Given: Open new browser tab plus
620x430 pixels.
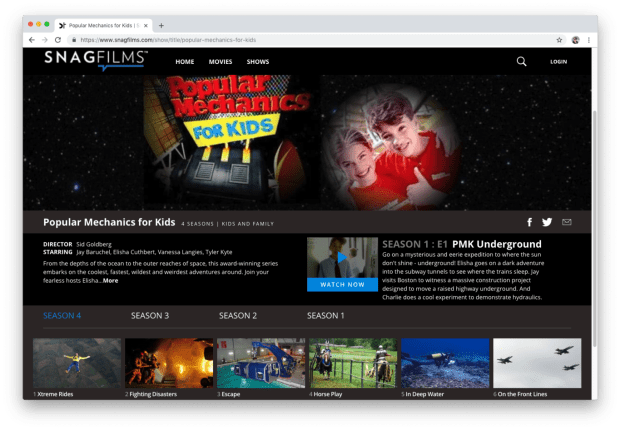Looking at the screenshot, I should pyautogui.click(x=161, y=26).
